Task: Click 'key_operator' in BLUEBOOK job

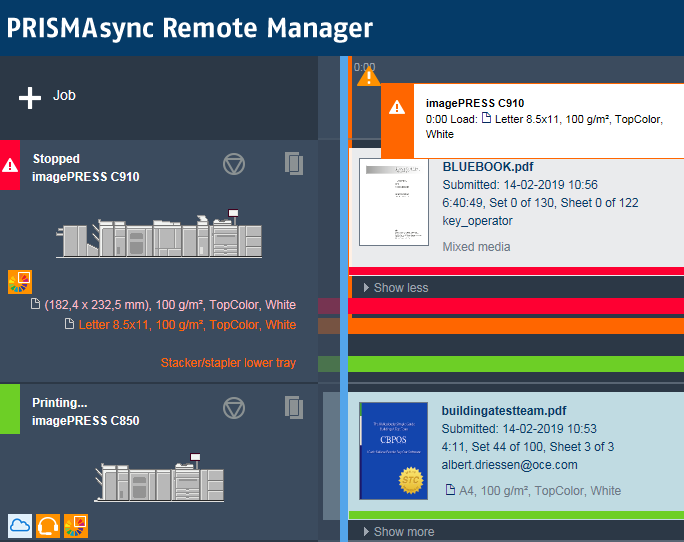Action: click(477, 221)
